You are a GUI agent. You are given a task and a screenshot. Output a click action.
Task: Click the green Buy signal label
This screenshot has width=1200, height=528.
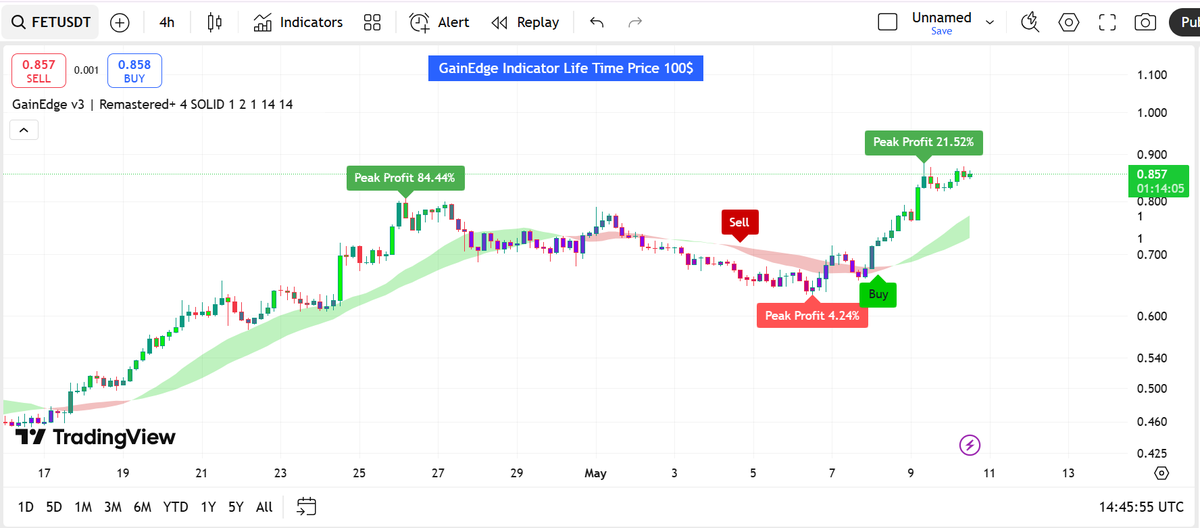(x=878, y=294)
